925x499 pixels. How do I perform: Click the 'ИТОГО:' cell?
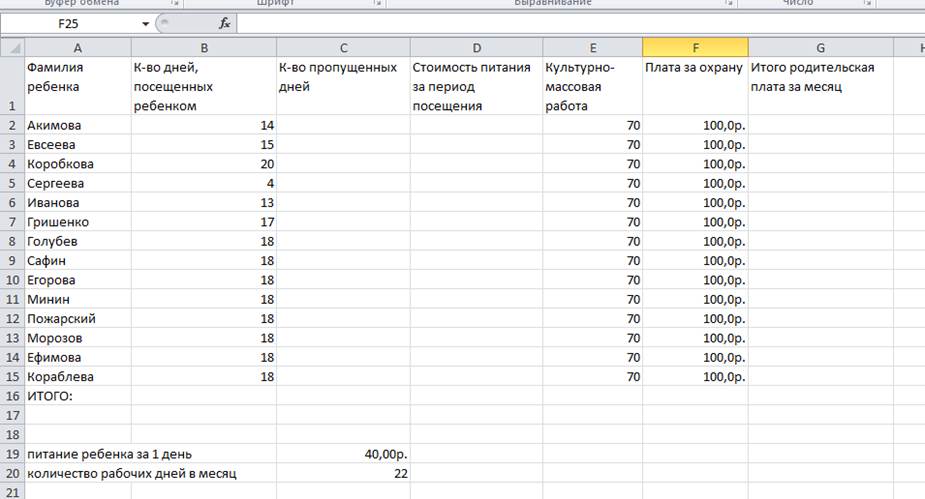point(78,396)
